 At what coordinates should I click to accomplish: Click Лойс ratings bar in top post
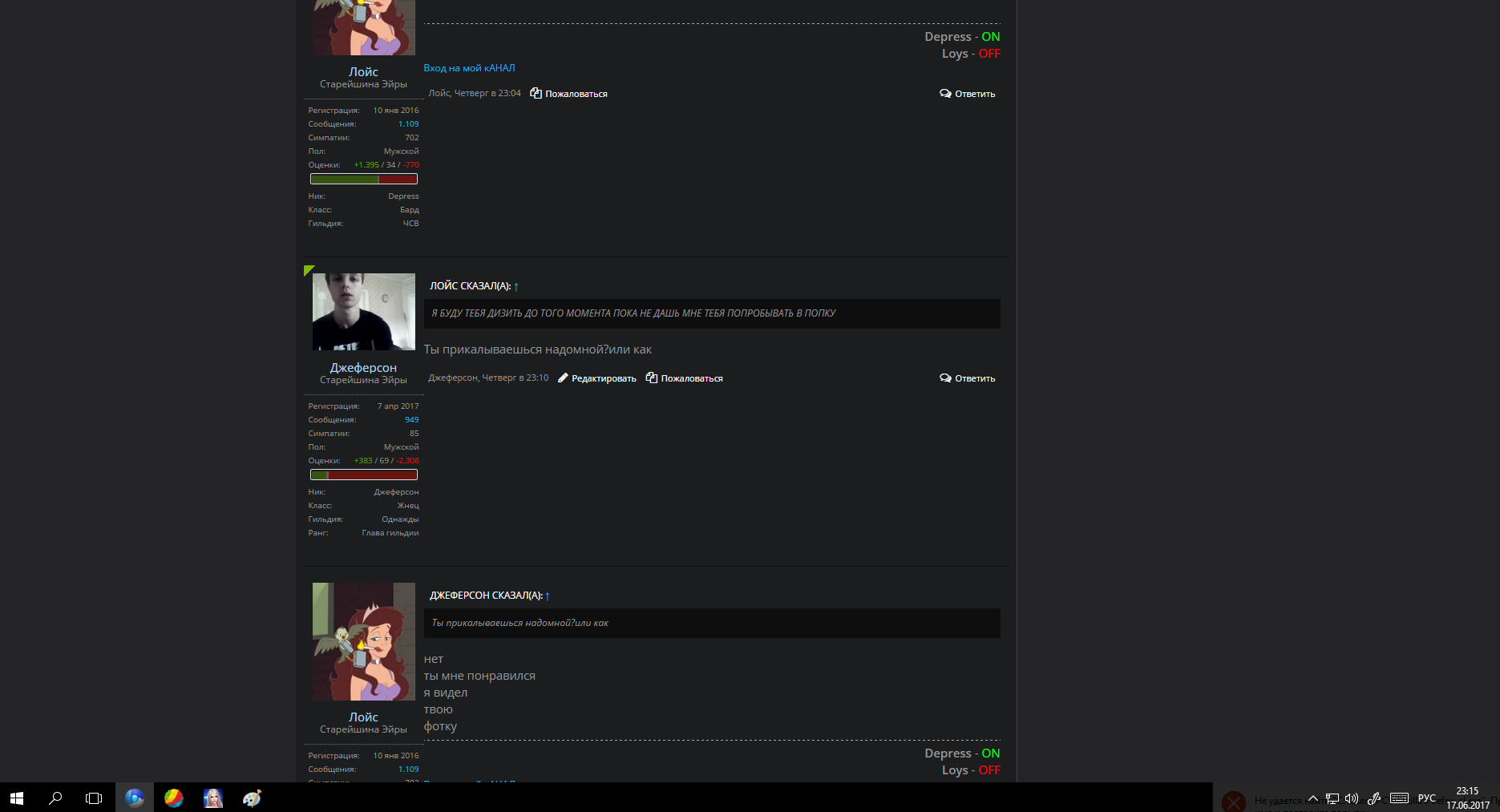point(364,179)
